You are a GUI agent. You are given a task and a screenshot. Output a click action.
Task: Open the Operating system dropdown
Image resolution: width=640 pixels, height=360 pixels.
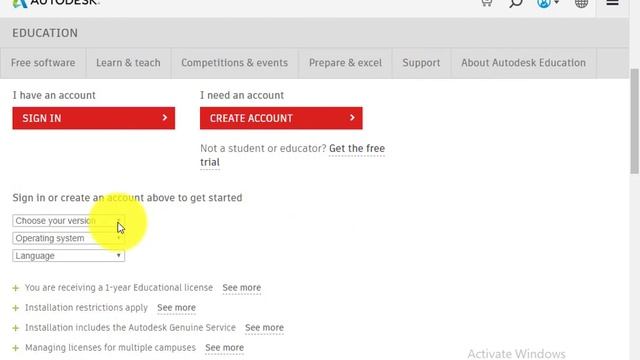(69, 238)
